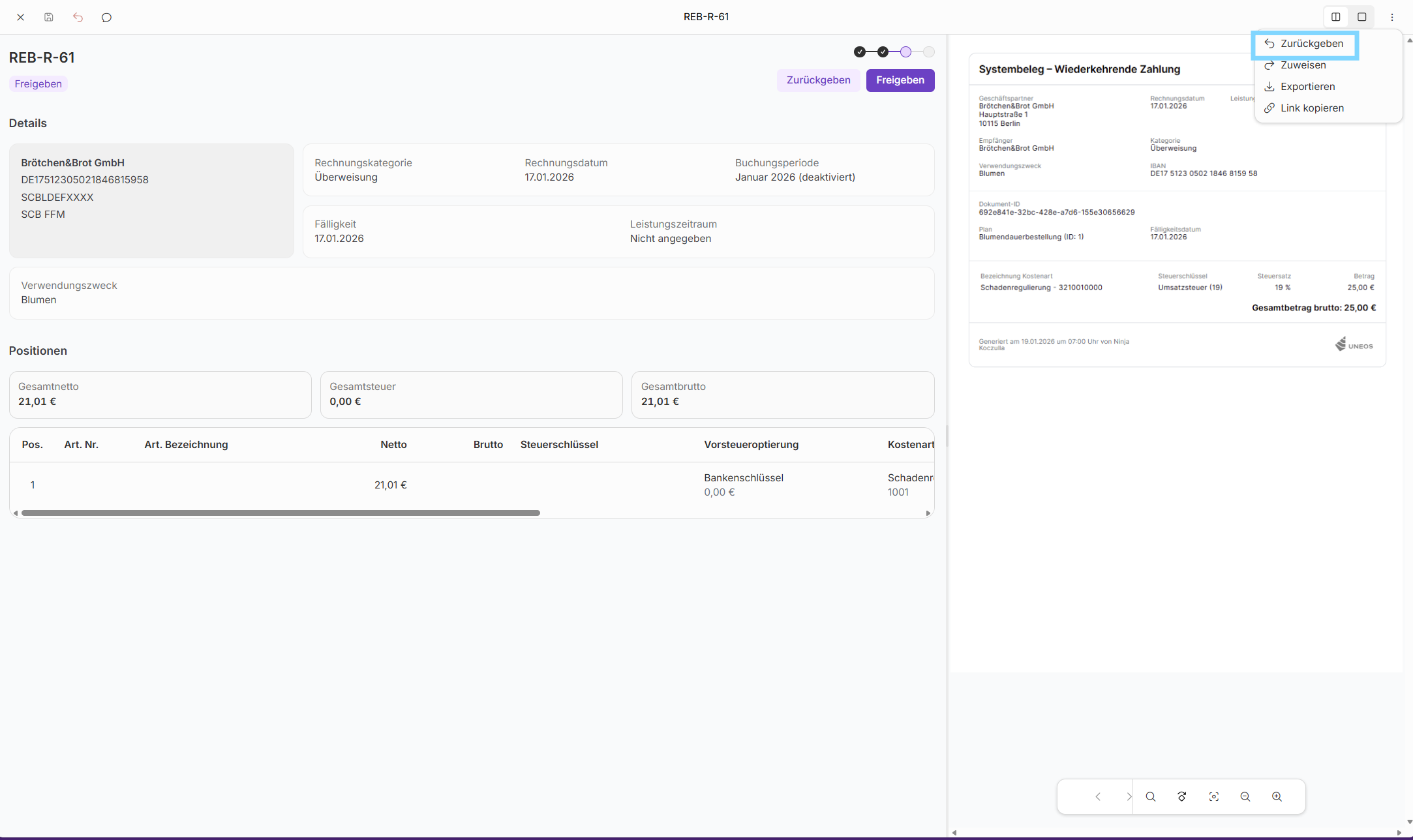Click the zoom in magnifier icon
The height and width of the screenshot is (840, 1413).
(1277, 796)
